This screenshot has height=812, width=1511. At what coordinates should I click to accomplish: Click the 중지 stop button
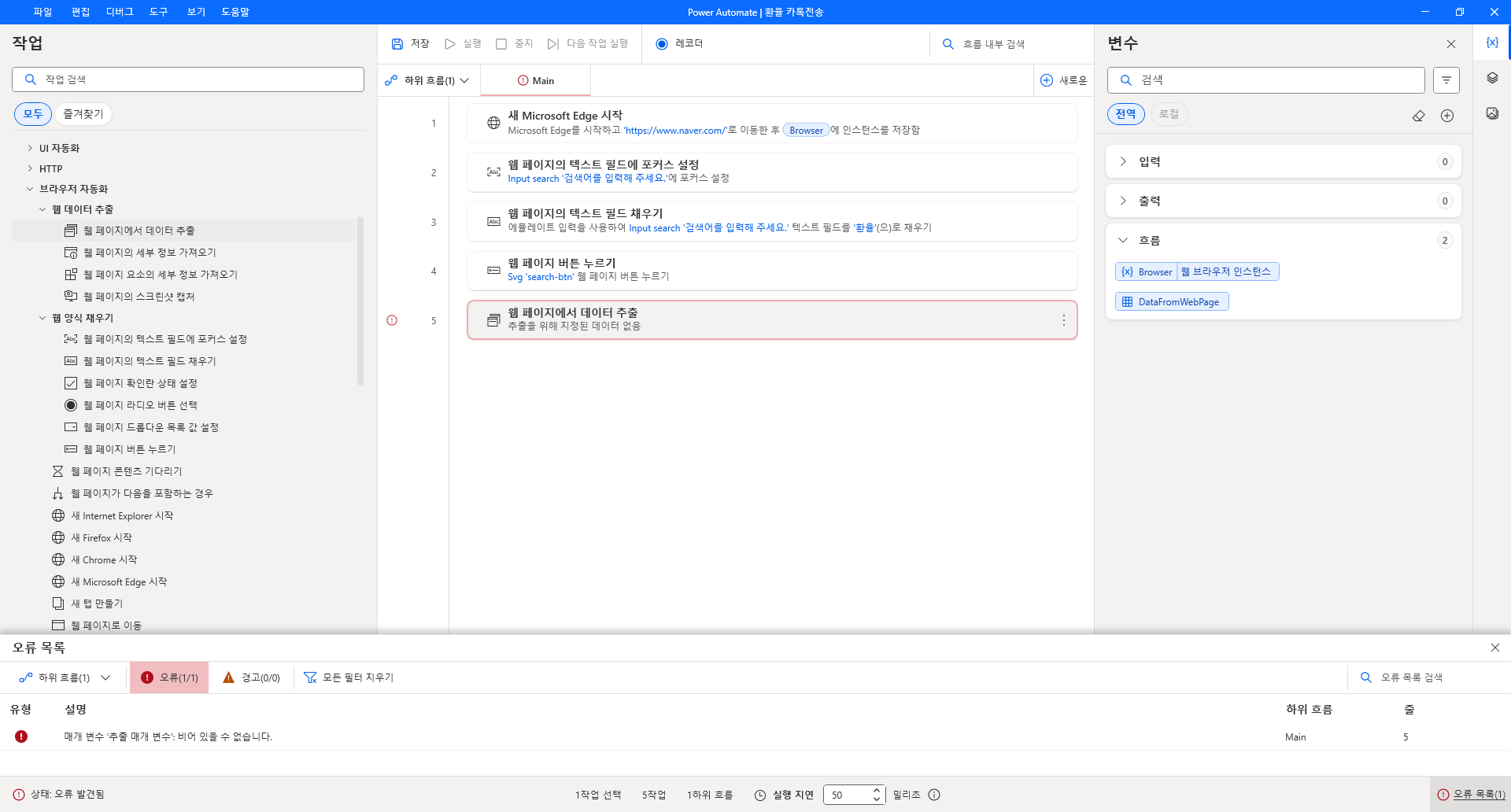pyautogui.click(x=514, y=44)
